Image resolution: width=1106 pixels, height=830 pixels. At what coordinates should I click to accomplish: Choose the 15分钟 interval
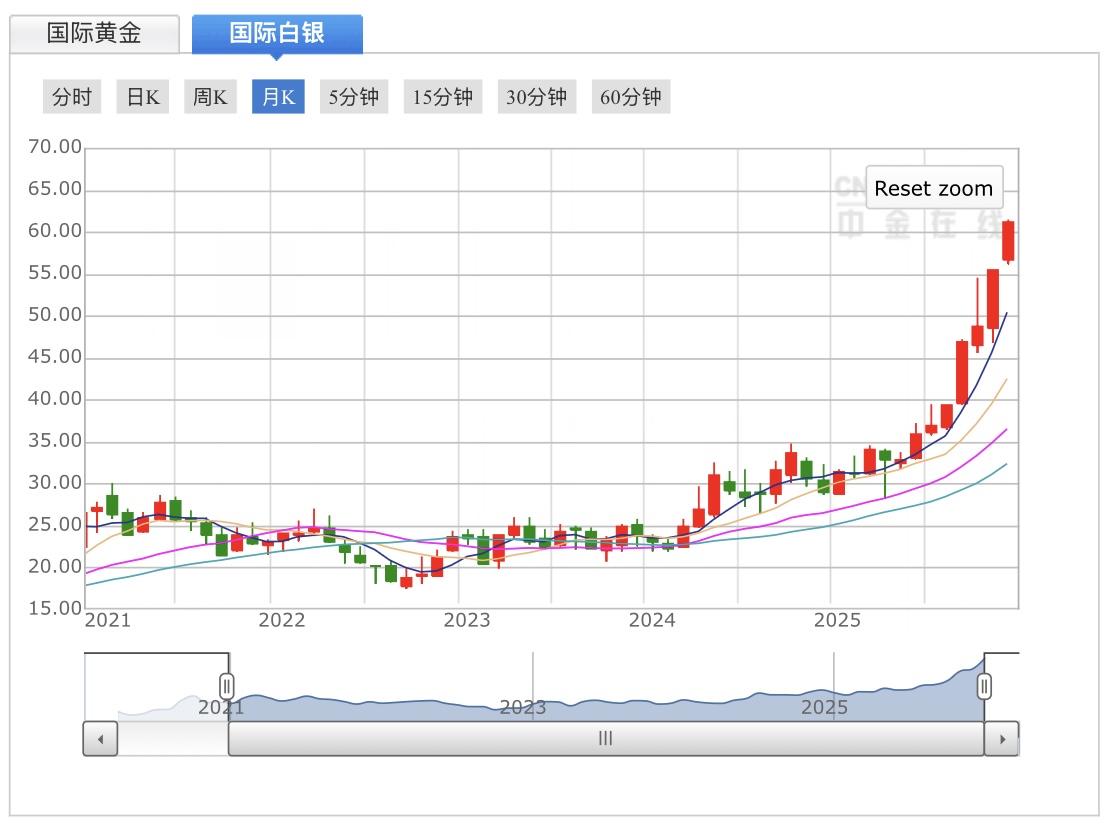point(442,97)
